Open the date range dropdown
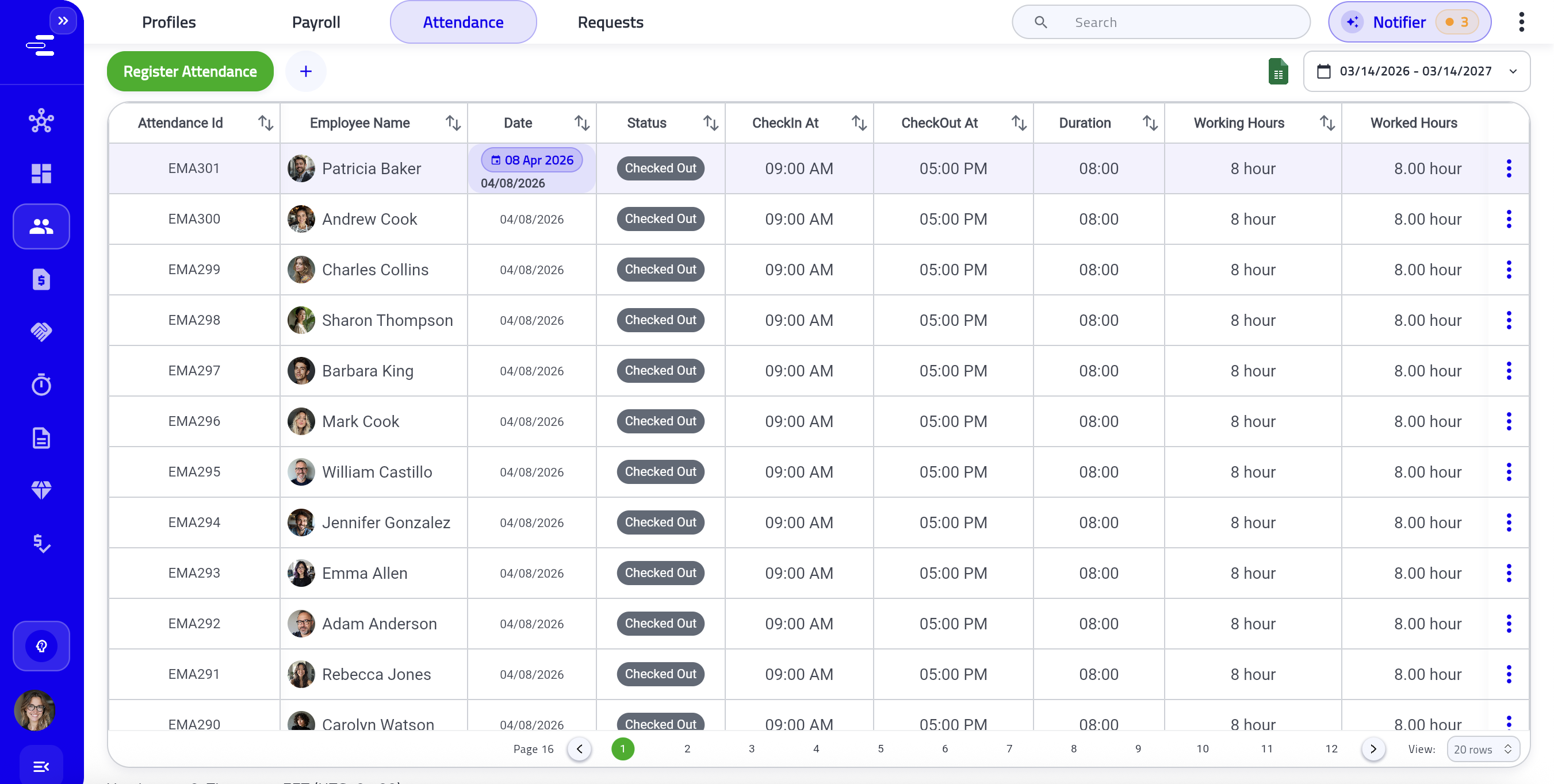This screenshot has height=784, width=1554. tap(1416, 72)
